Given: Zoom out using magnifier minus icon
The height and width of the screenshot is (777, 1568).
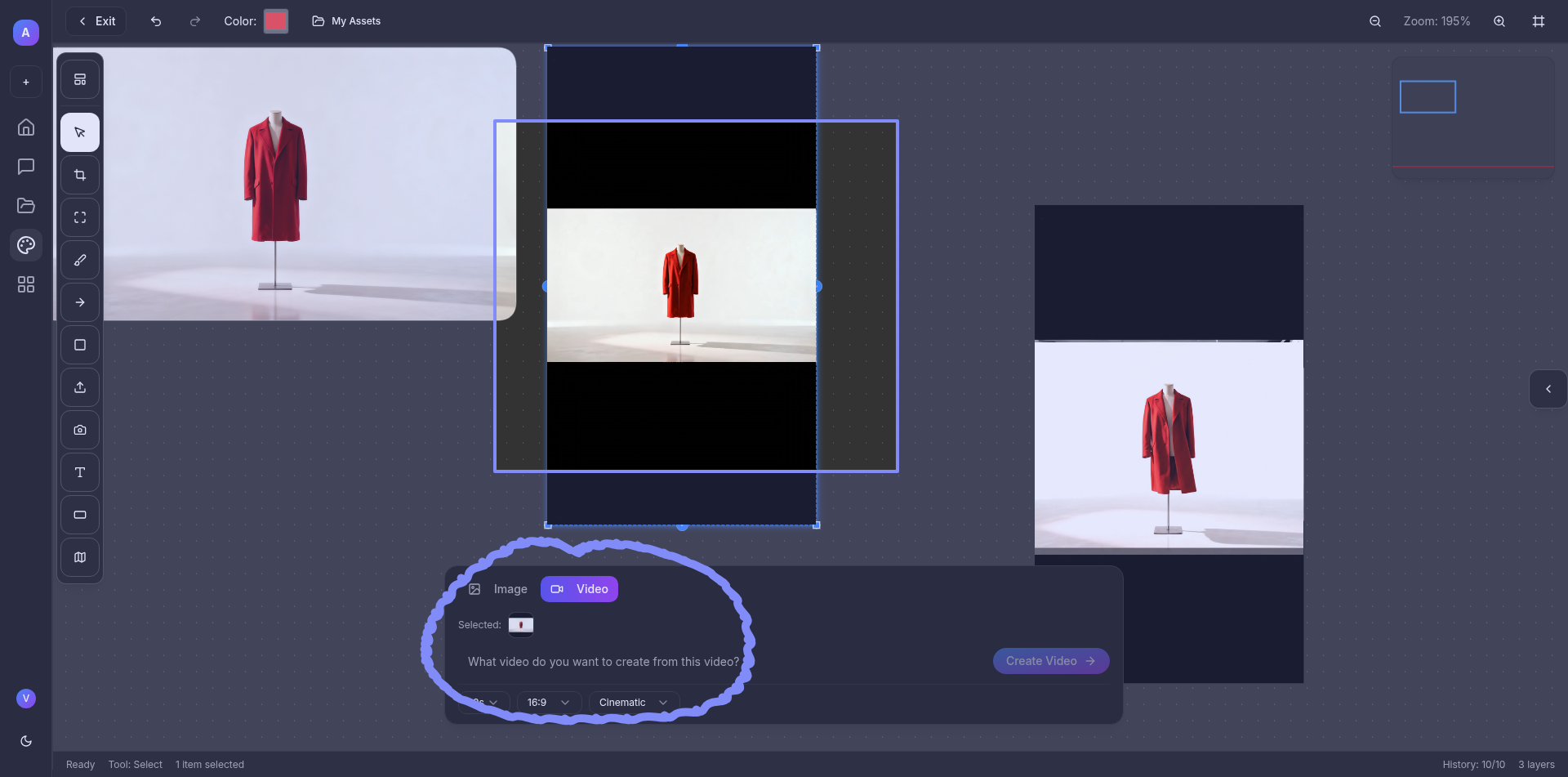Looking at the screenshot, I should pyautogui.click(x=1375, y=21).
